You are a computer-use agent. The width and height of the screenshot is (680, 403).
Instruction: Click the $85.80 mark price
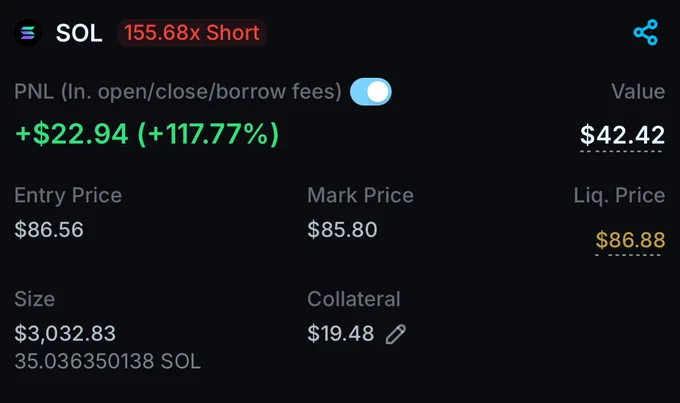tap(342, 229)
